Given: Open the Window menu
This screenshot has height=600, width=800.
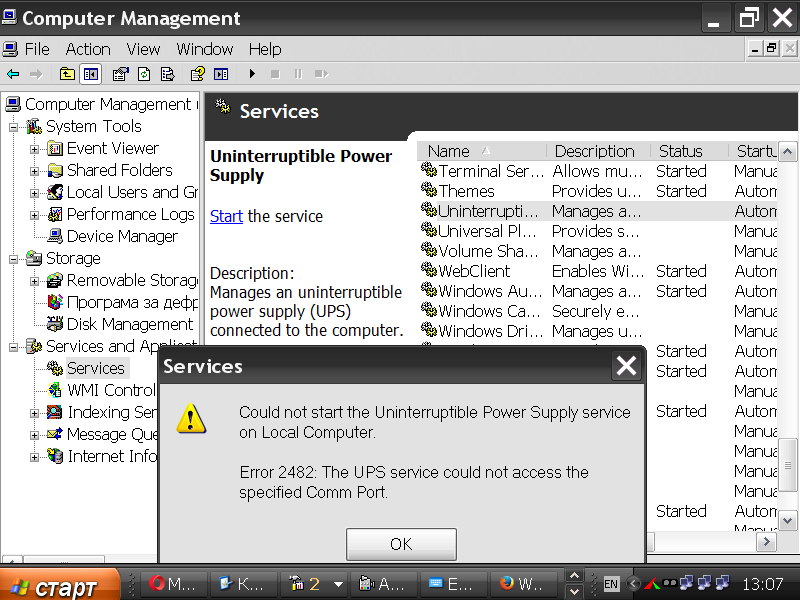Looking at the screenshot, I should pyautogui.click(x=205, y=49).
